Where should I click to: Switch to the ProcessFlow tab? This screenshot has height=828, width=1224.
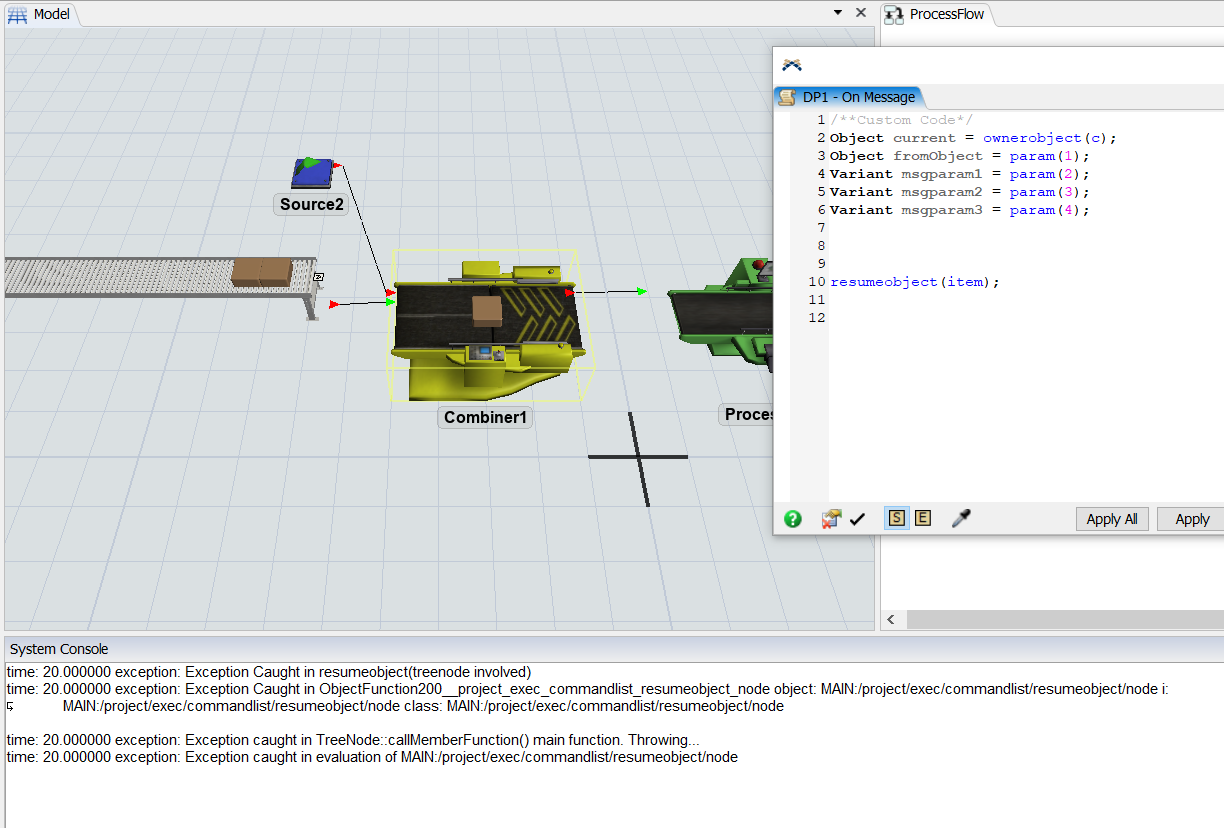935,14
